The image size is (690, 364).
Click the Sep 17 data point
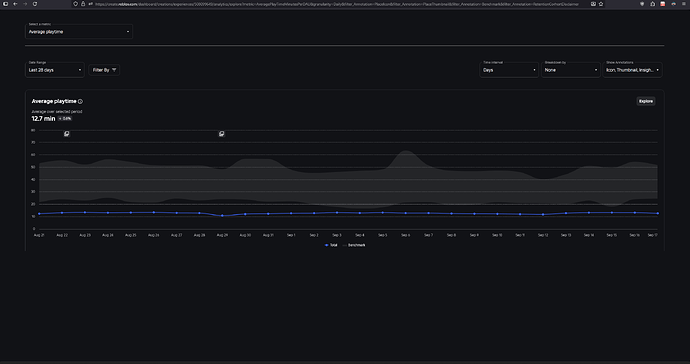[657, 213]
